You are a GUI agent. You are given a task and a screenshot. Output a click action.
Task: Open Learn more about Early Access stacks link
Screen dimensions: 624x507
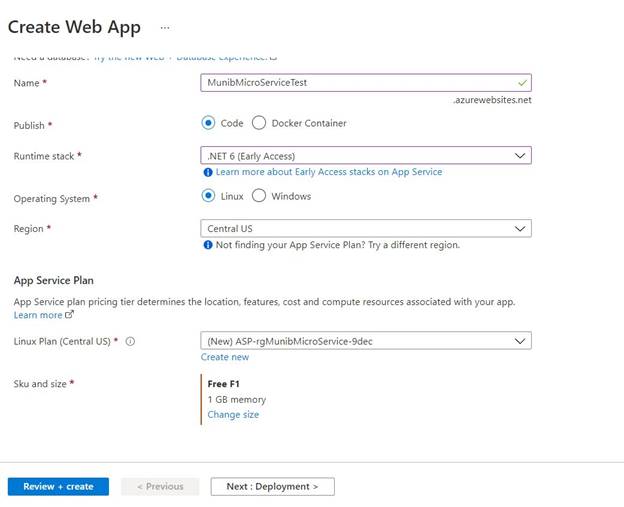pyautogui.click(x=329, y=172)
